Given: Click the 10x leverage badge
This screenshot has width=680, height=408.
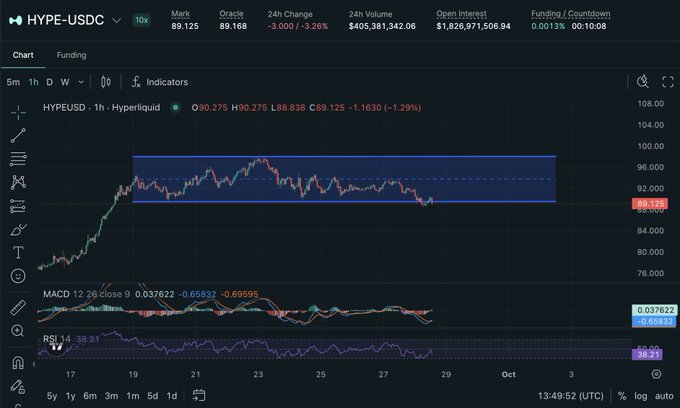Looking at the screenshot, I should [x=141, y=20].
